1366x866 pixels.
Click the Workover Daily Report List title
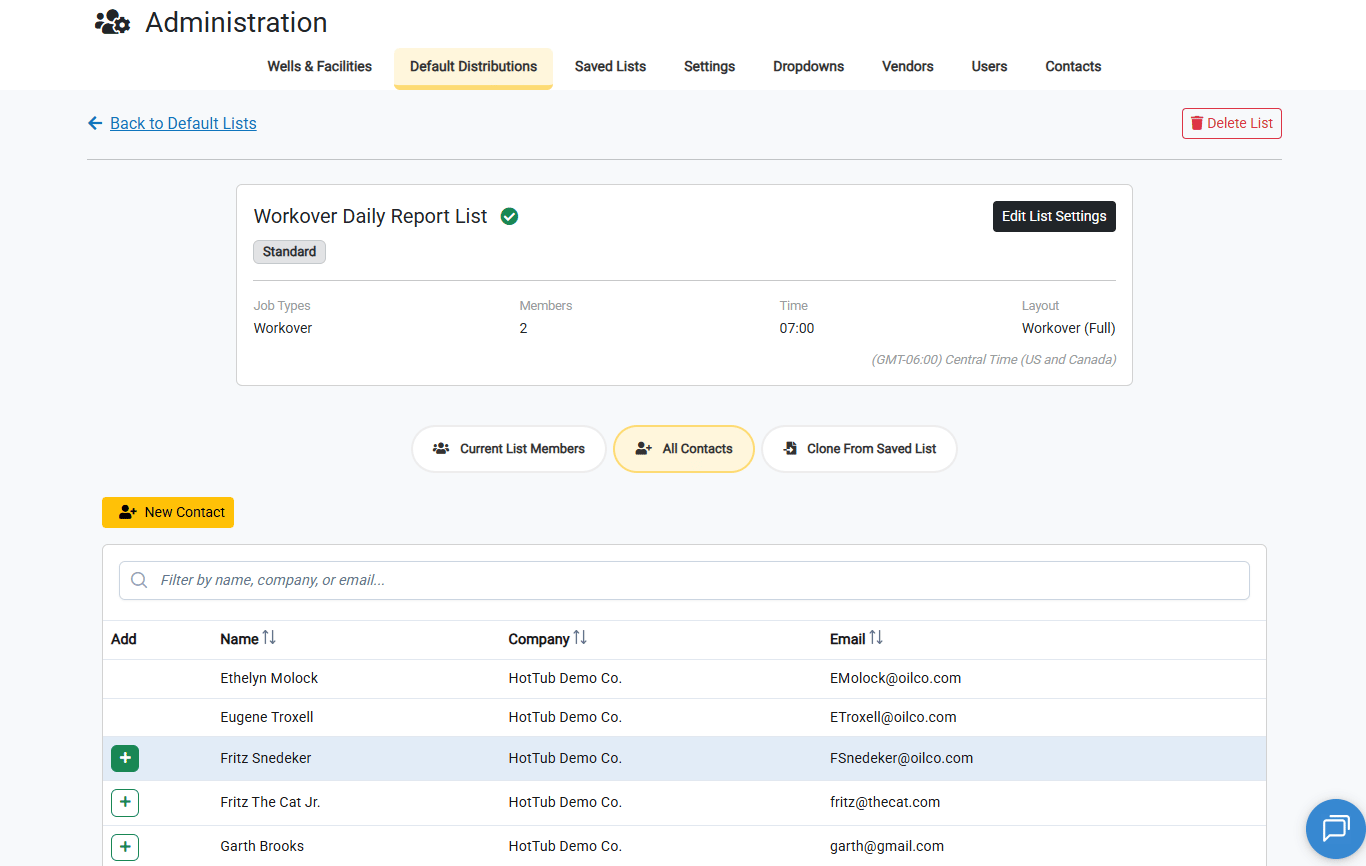coord(371,216)
